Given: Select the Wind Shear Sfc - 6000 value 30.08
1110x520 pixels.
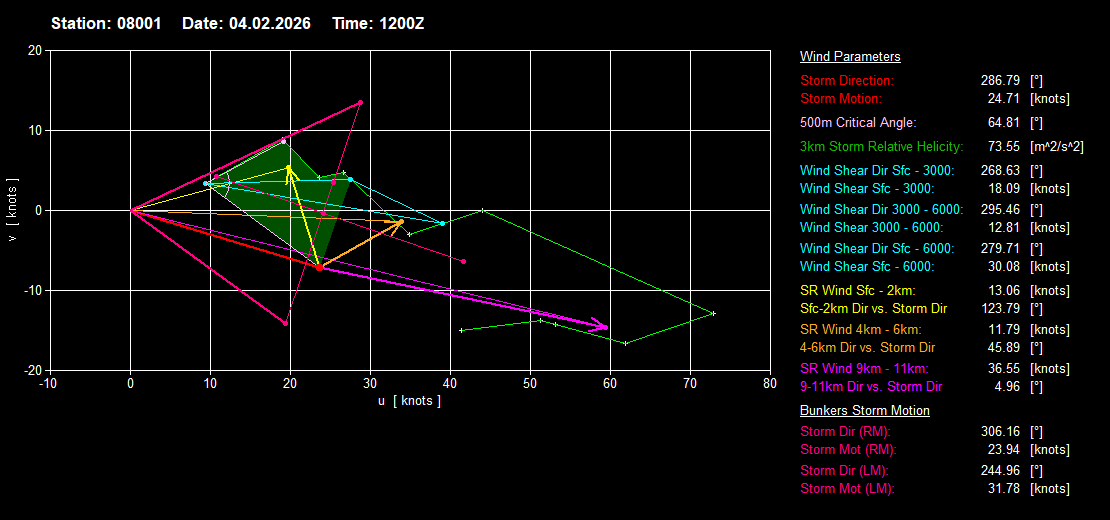Looking at the screenshot, I should pyautogui.click(x=999, y=267).
